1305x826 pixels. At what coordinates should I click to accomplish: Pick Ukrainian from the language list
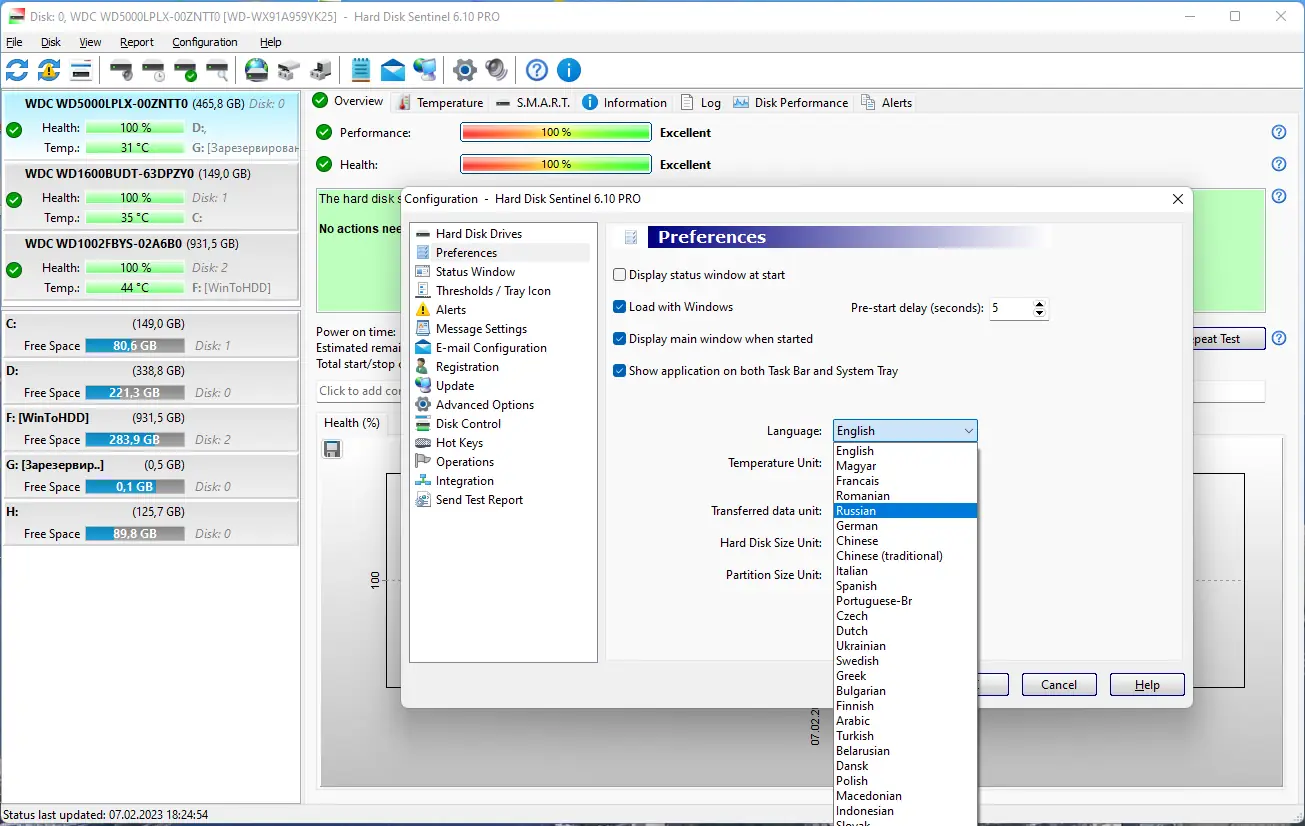[x=905, y=646]
